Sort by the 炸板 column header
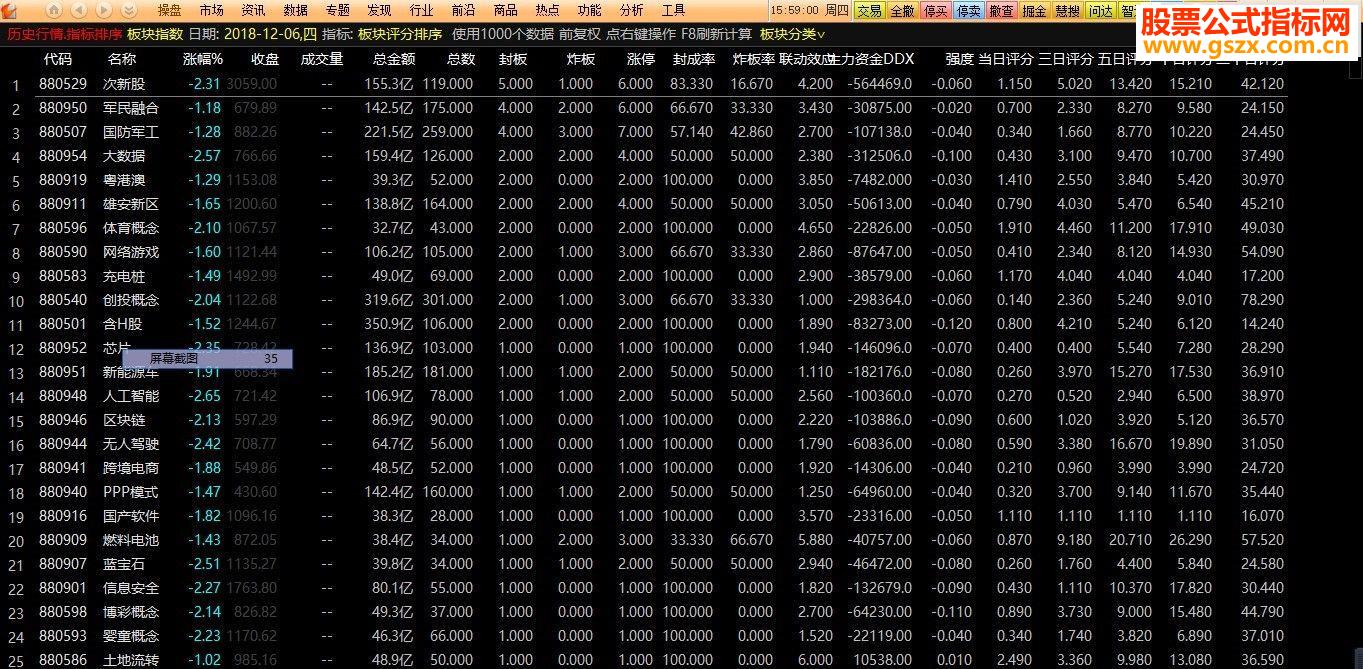The height and width of the screenshot is (669, 1363). [x=580, y=59]
